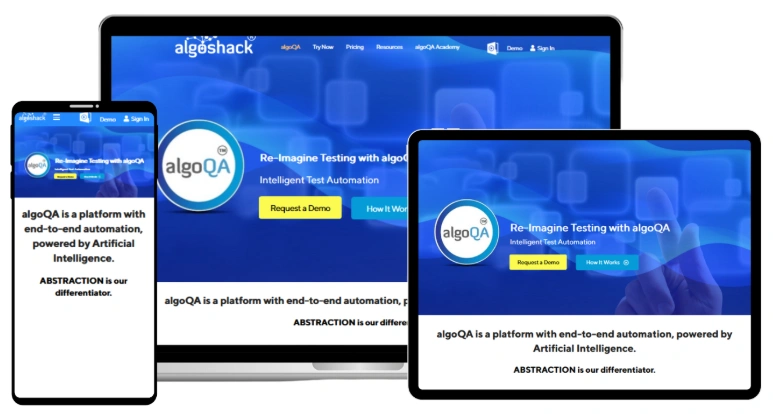Open Resources menu on laptop

[389, 47]
